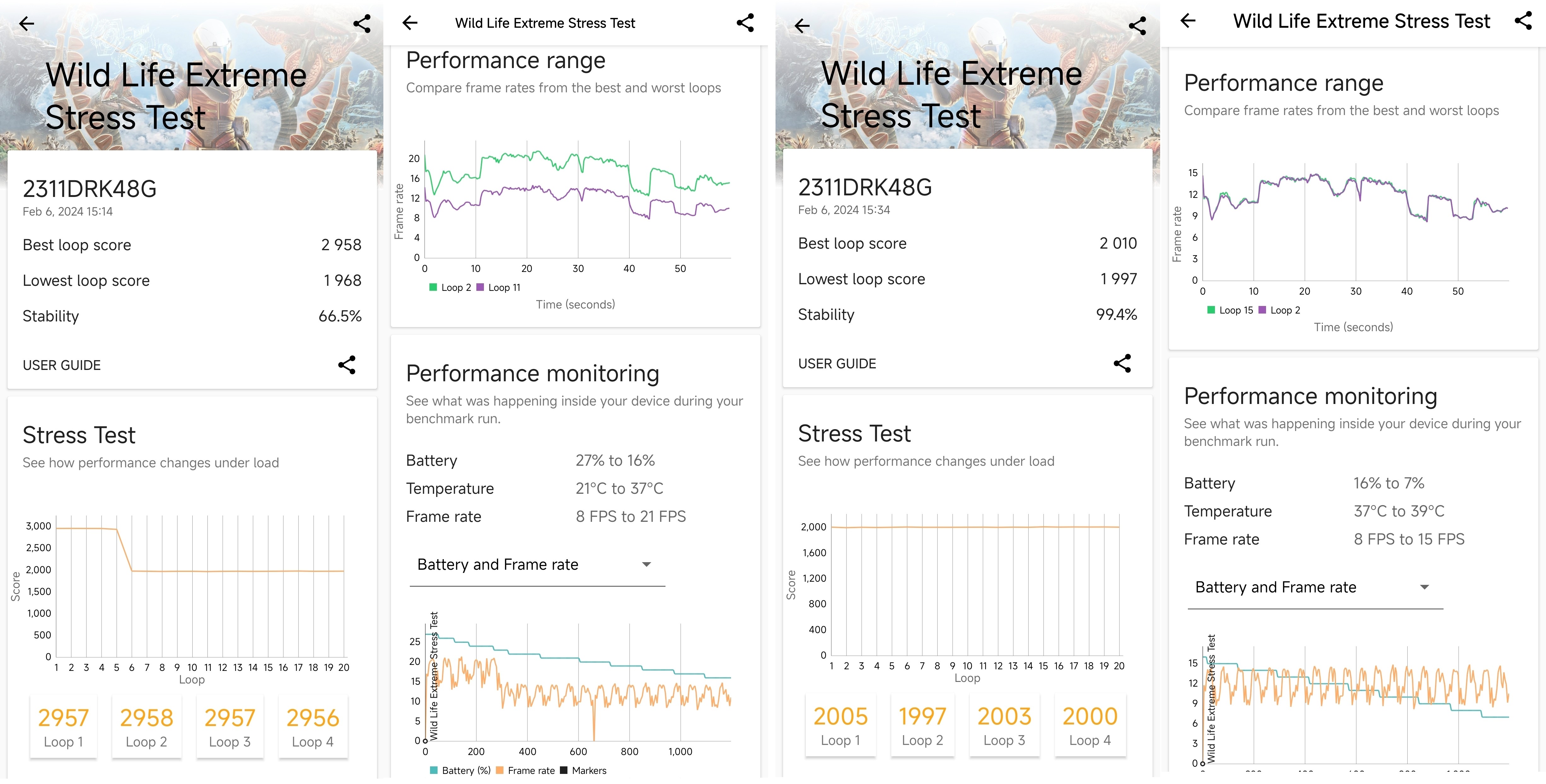Tap the Loop 15 legend entry
1546x784 pixels.
1230,310
